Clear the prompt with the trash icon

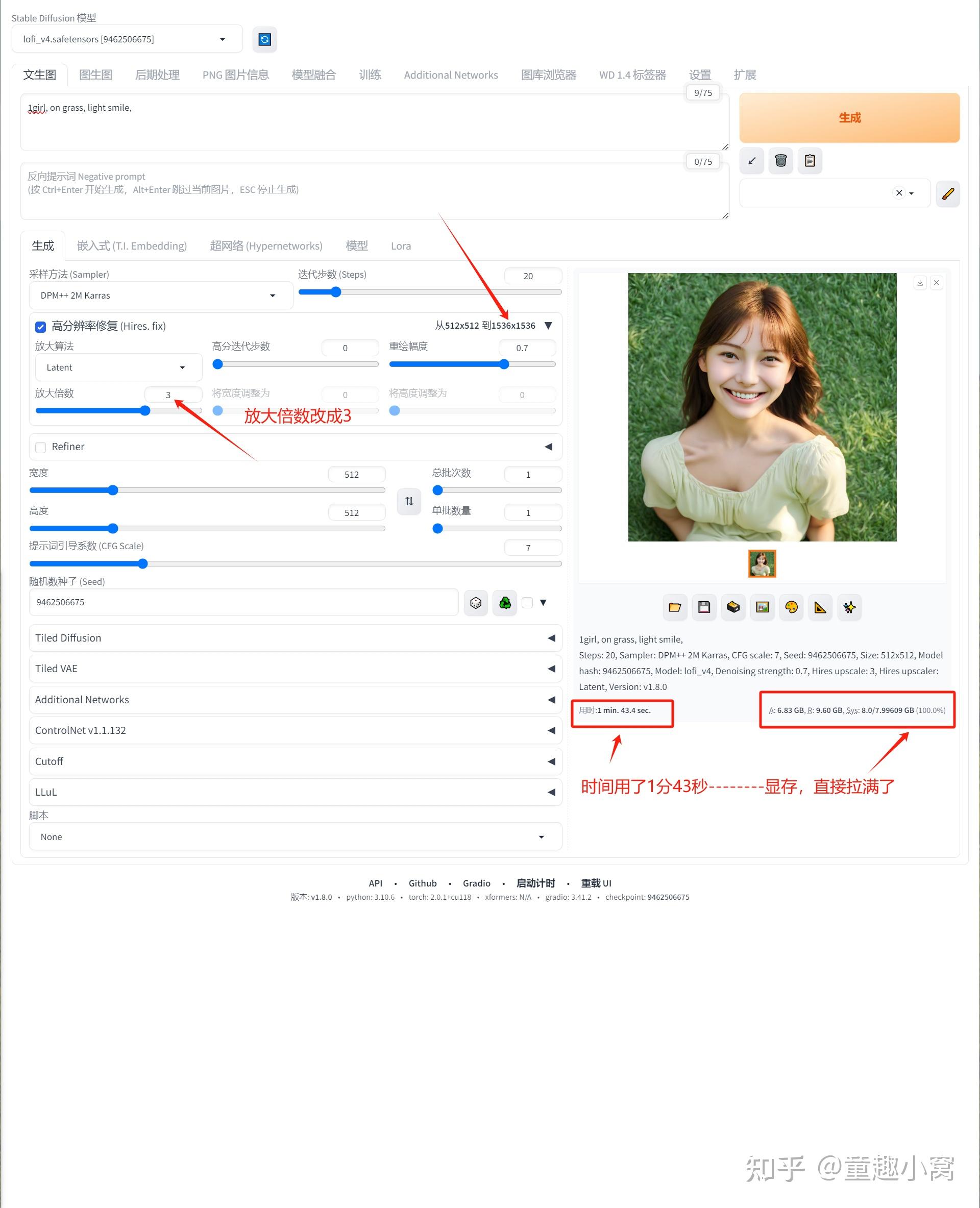coord(781,161)
